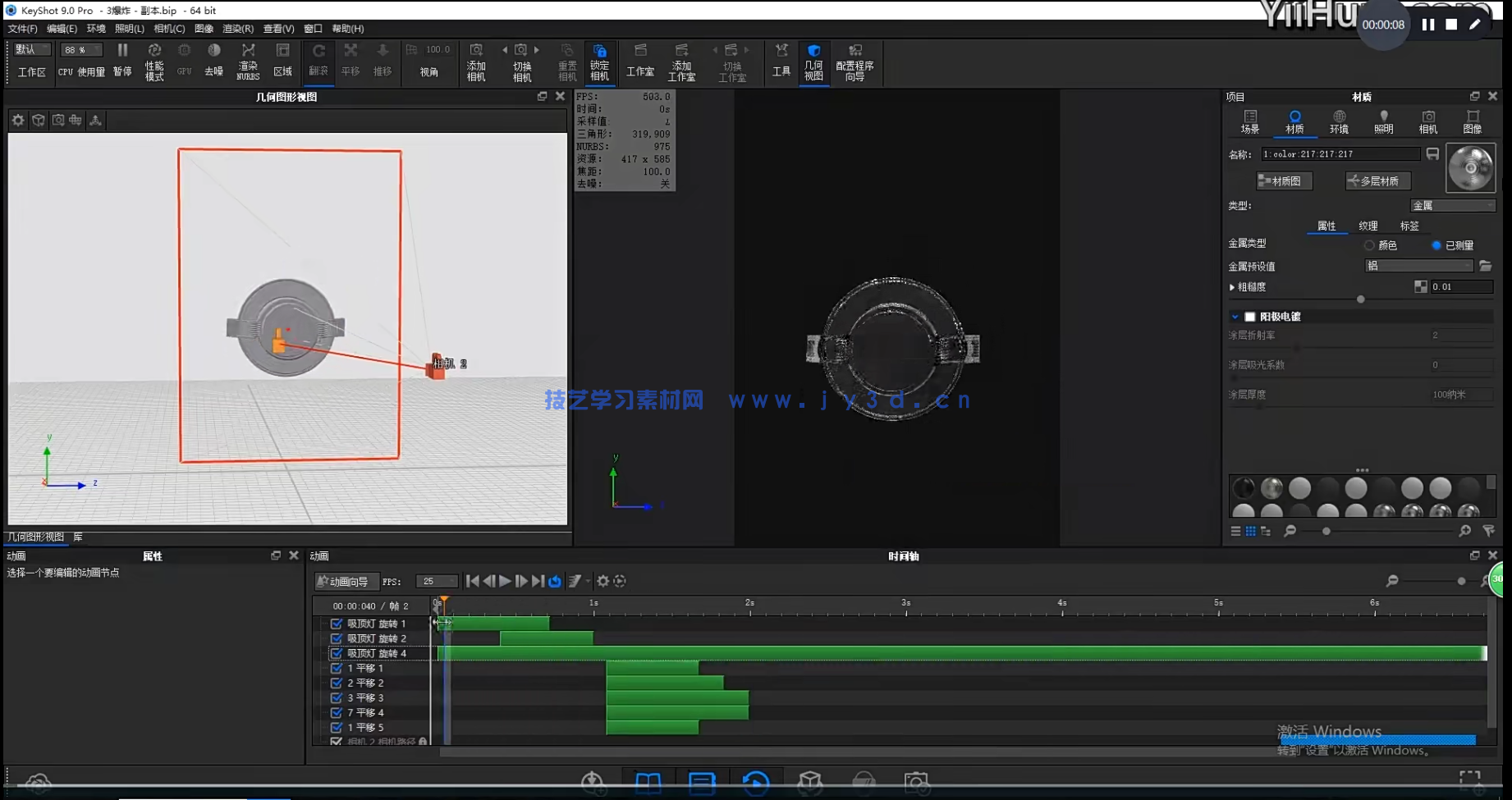
Task: Open the 金属预设值 preset dropdown (铝)
Action: click(x=1418, y=266)
